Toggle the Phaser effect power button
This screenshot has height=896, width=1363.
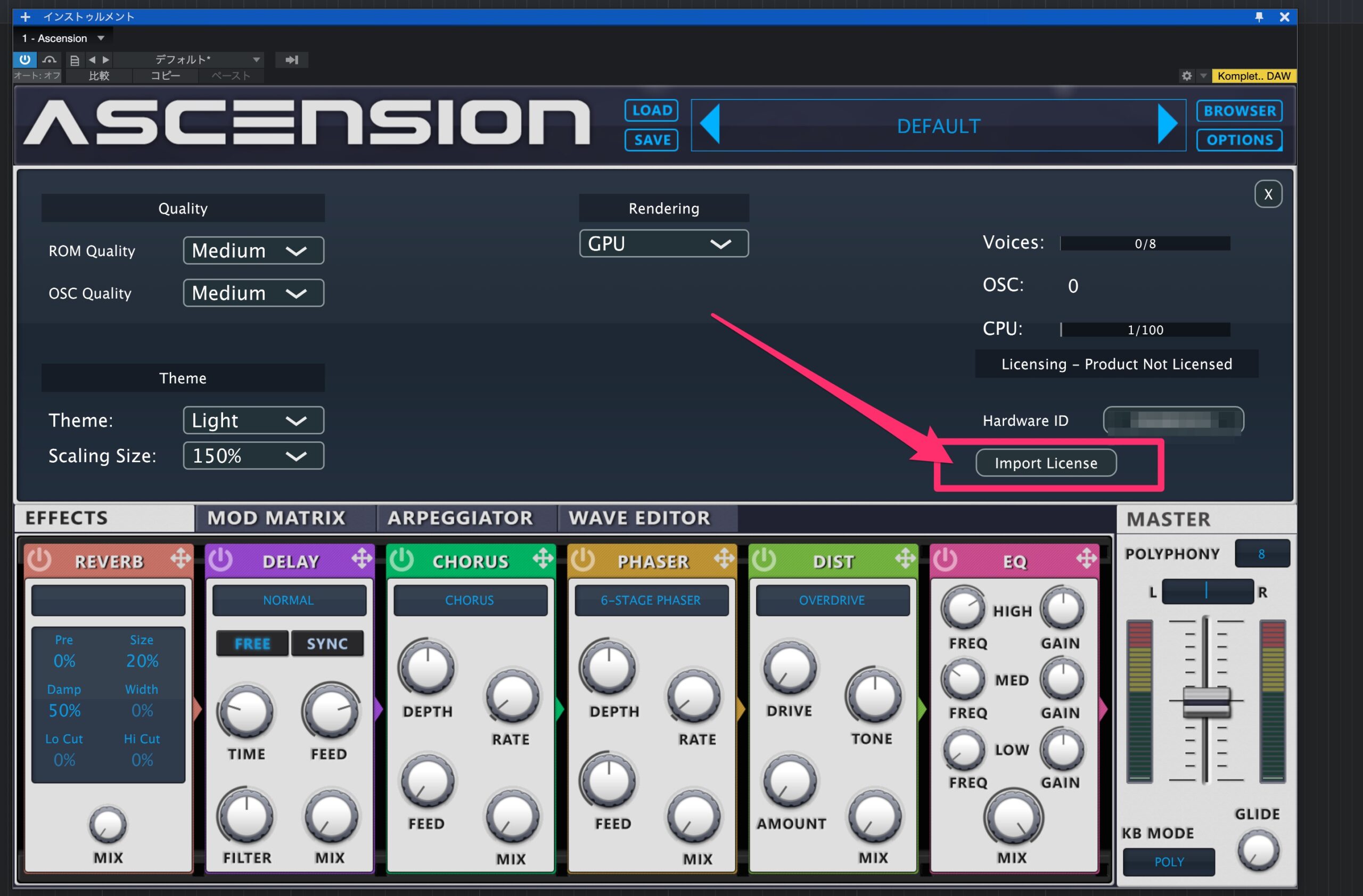click(x=583, y=560)
